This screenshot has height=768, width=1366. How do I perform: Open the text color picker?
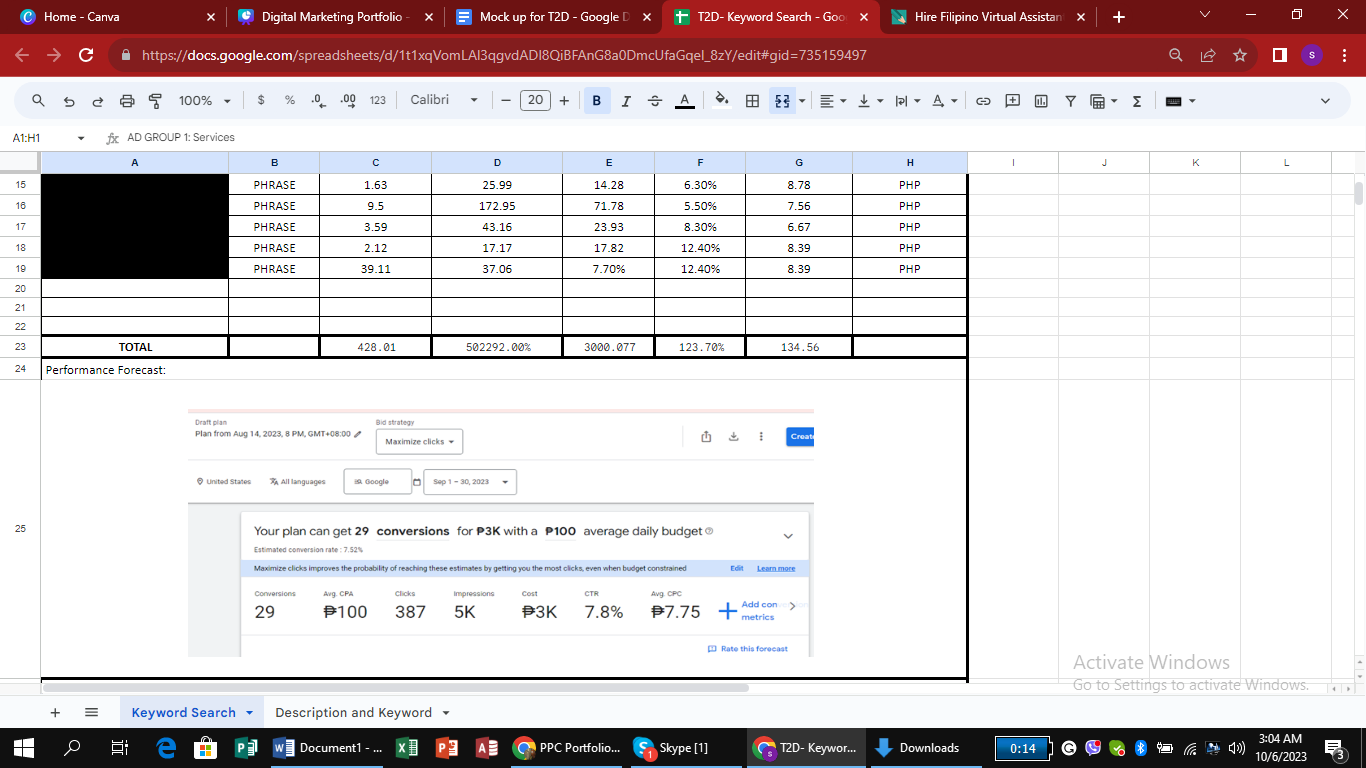coord(684,101)
